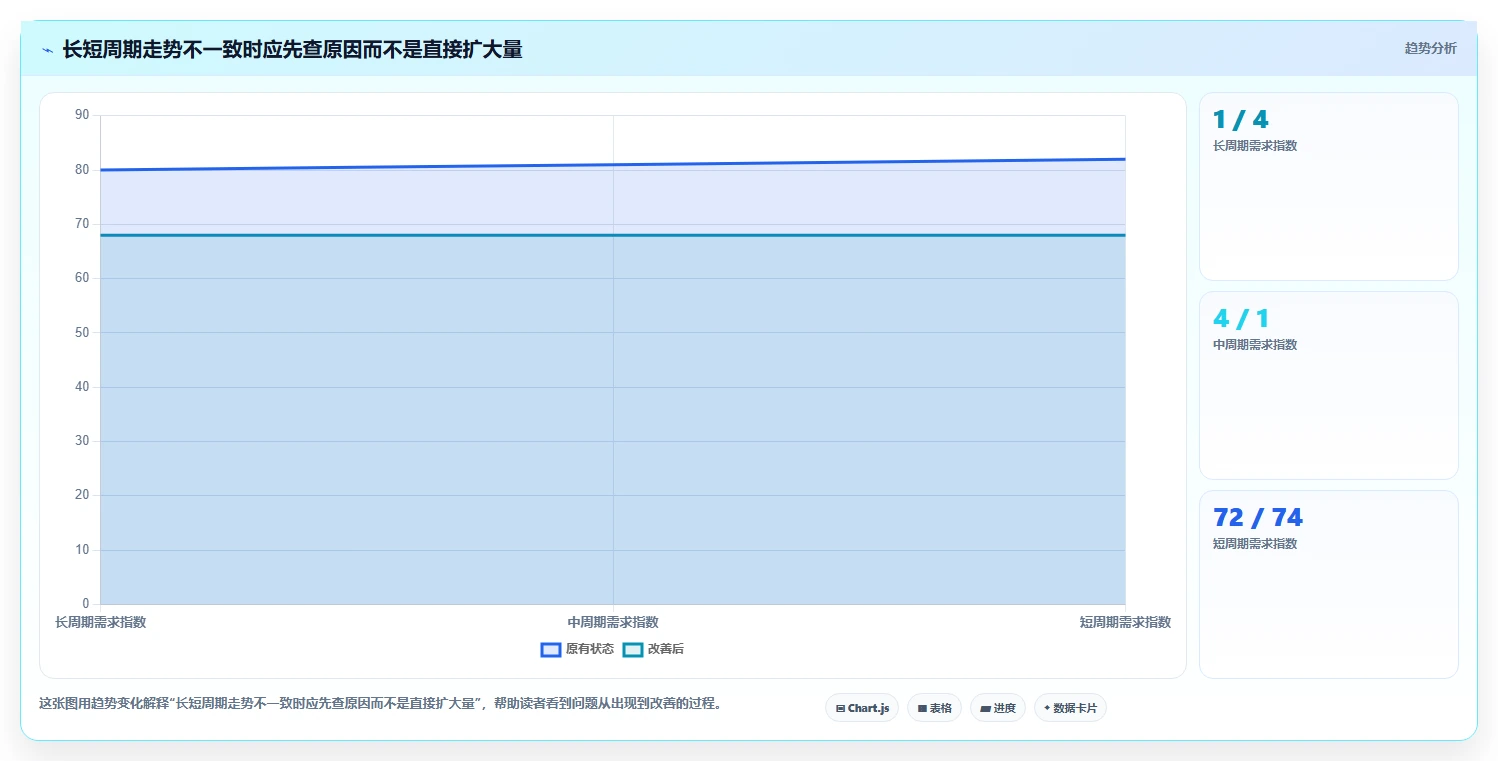Screen dimensions: 1498x761
Task: Toggle the 改善后 legend item
Action: (x=653, y=649)
